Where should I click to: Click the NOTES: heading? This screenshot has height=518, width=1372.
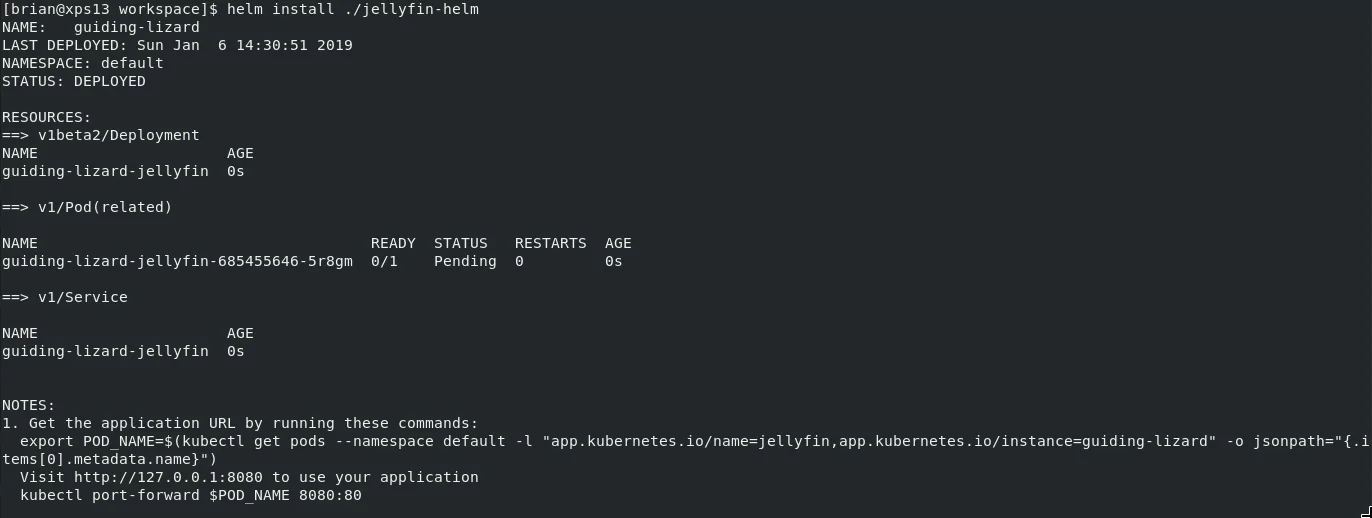28,405
